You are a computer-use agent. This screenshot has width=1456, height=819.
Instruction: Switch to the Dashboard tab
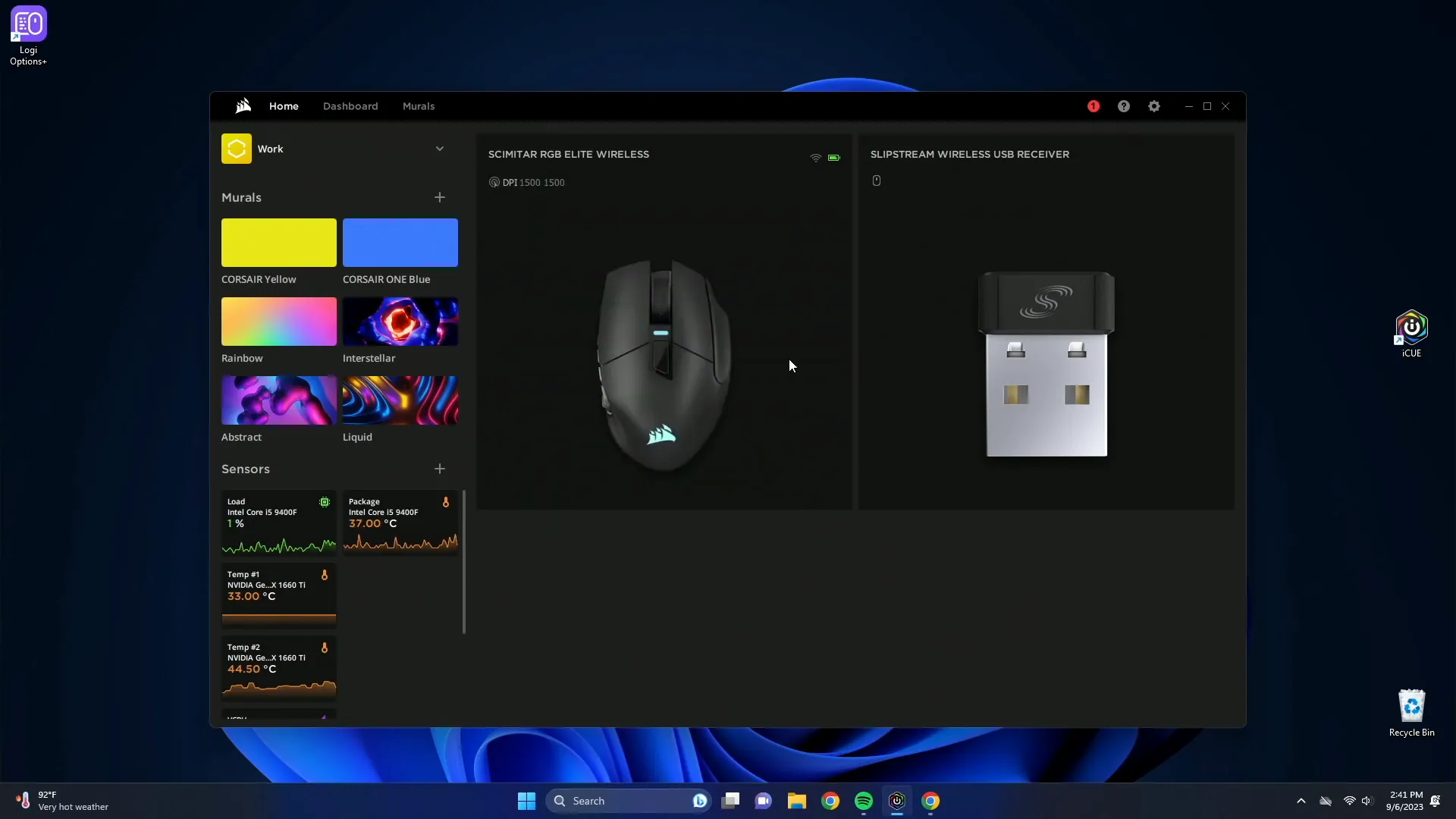pyautogui.click(x=350, y=106)
